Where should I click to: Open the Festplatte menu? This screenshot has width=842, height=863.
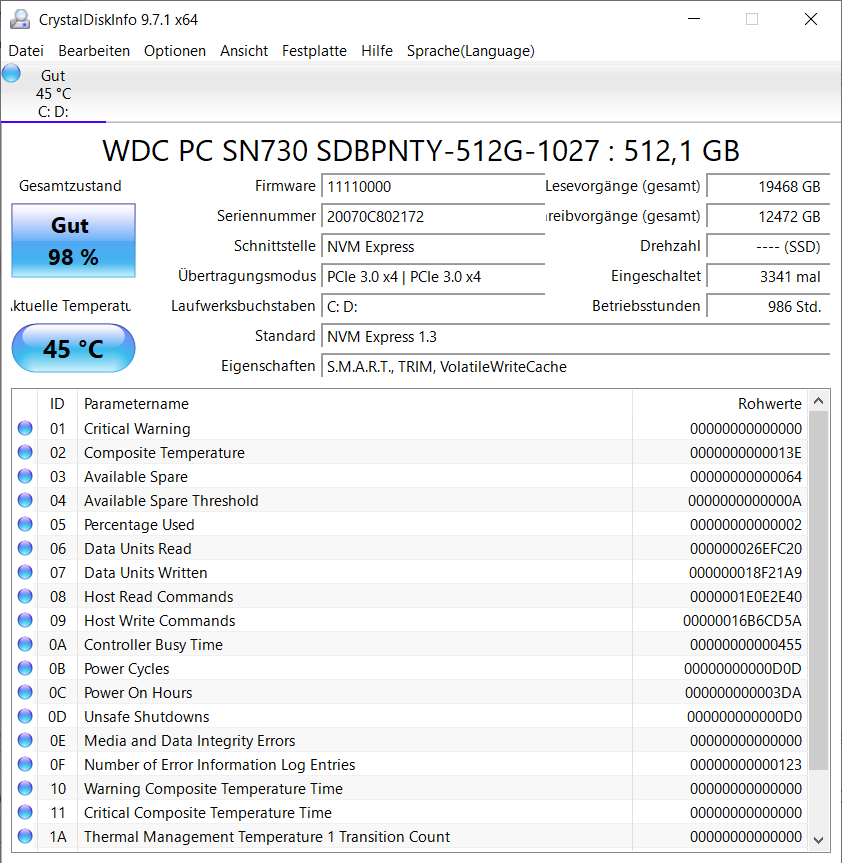[x=314, y=51]
